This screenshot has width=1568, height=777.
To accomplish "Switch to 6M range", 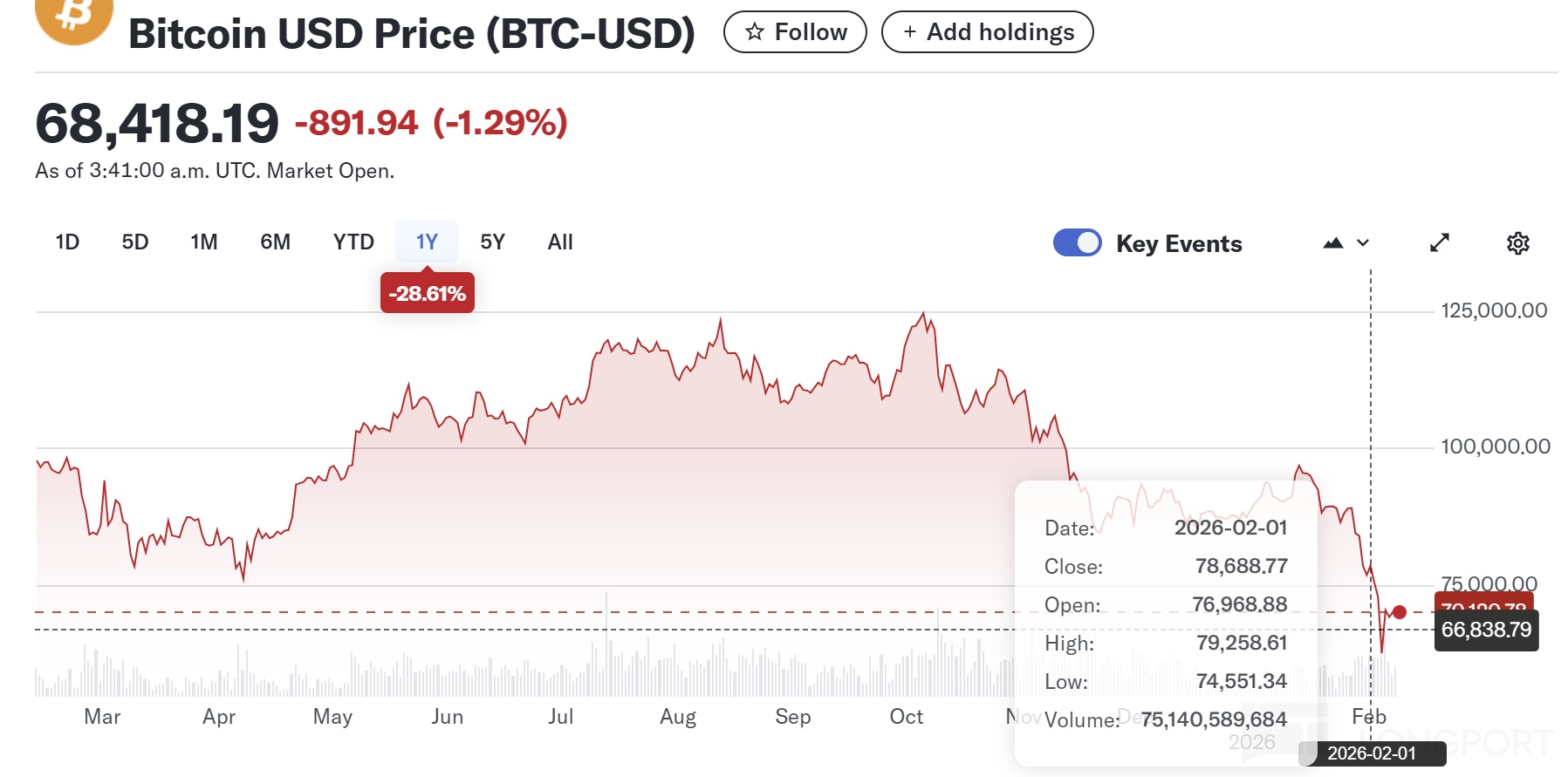I will pyautogui.click(x=276, y=242).
